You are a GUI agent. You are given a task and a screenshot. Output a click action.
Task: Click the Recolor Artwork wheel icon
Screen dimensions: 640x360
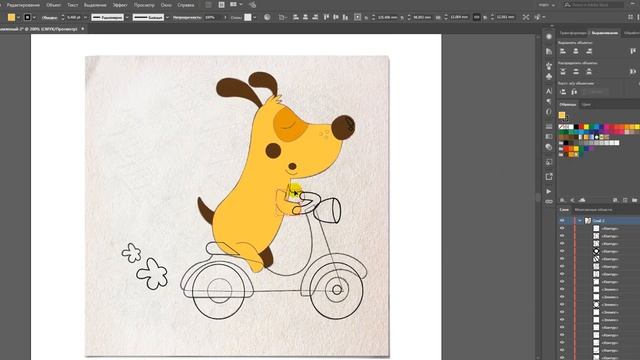click(x=267, y=17)
